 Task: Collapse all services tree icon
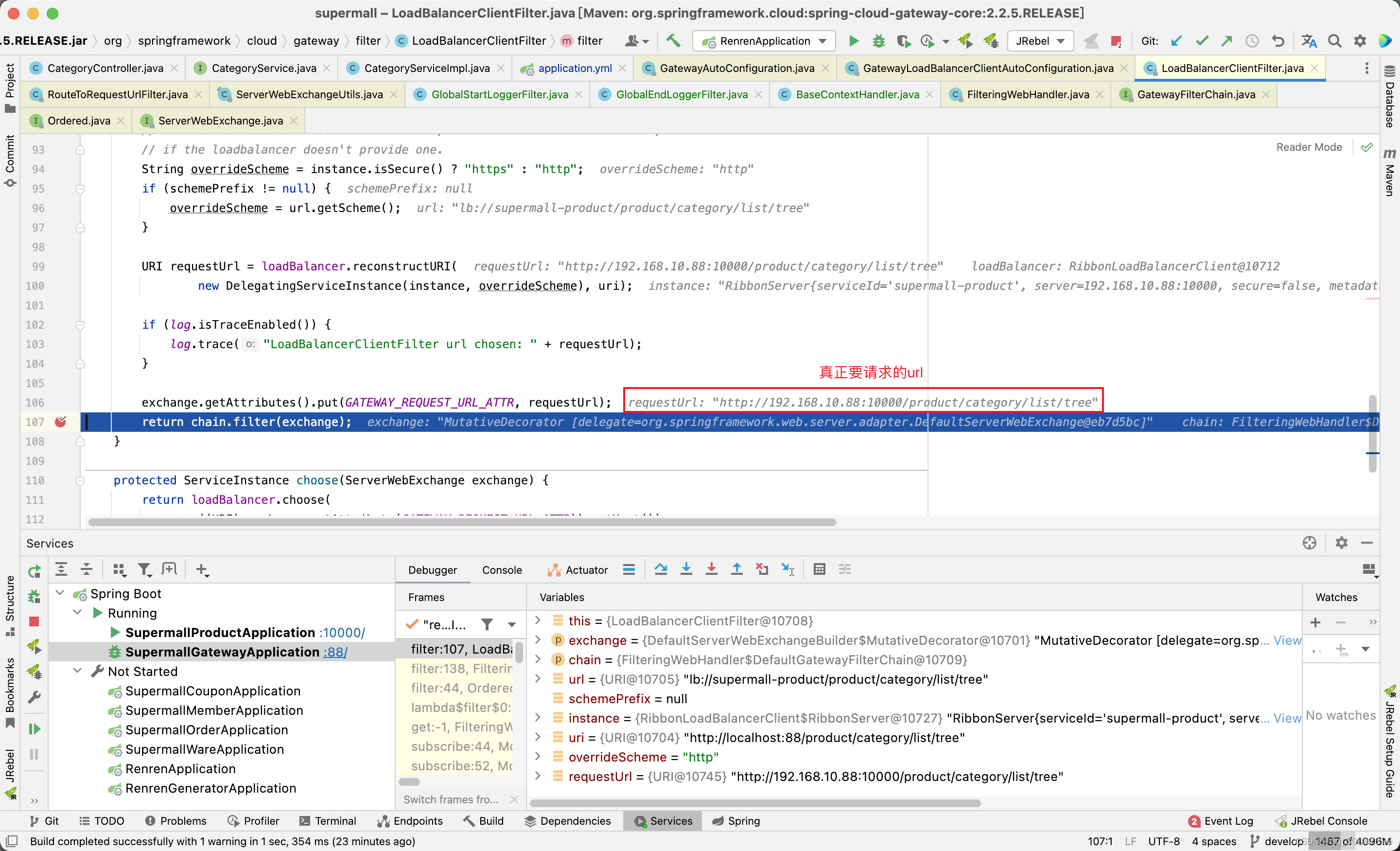pyautogui.click(x=87, y=569)
